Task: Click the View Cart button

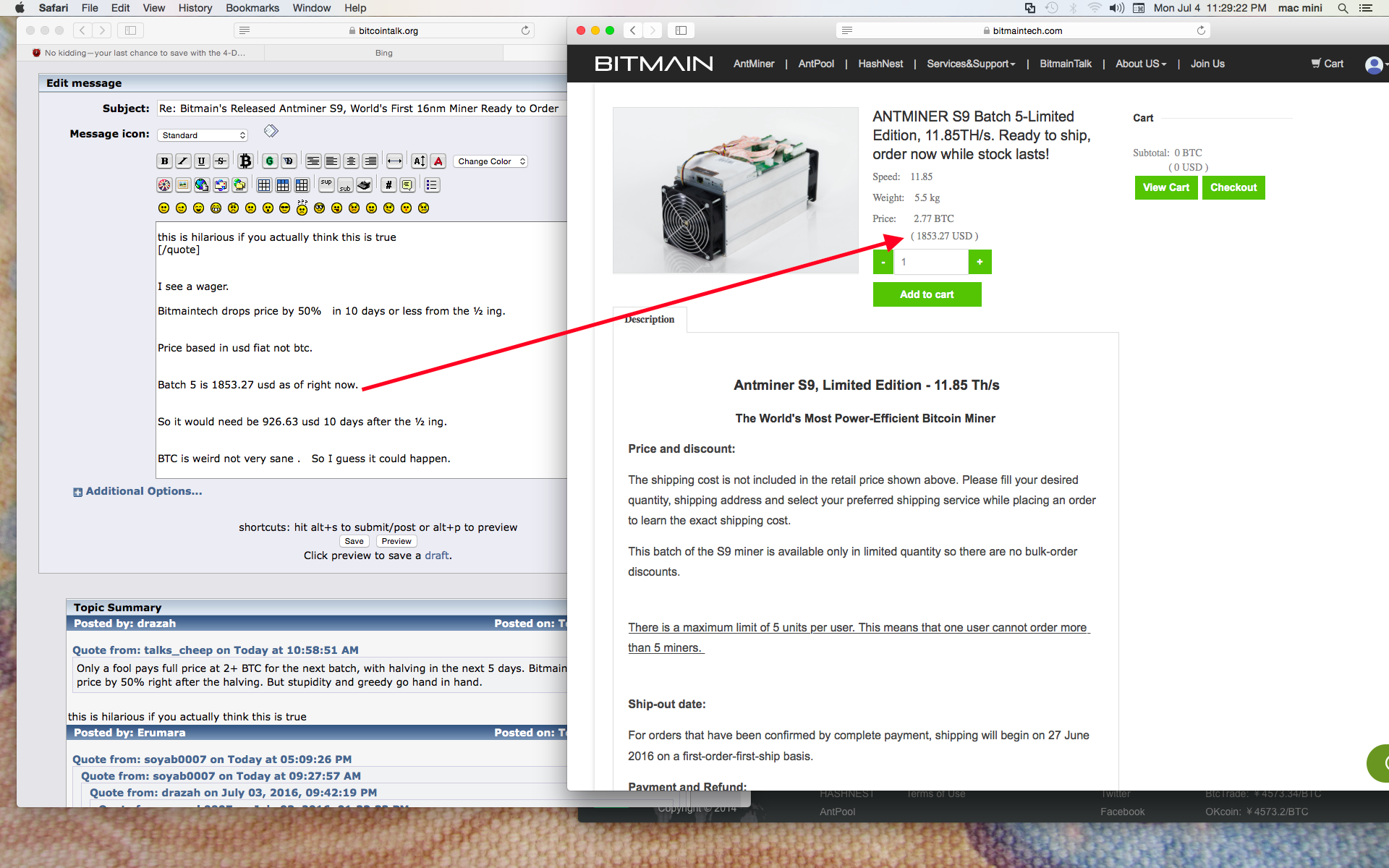Action: click(x=1166, y=187)
